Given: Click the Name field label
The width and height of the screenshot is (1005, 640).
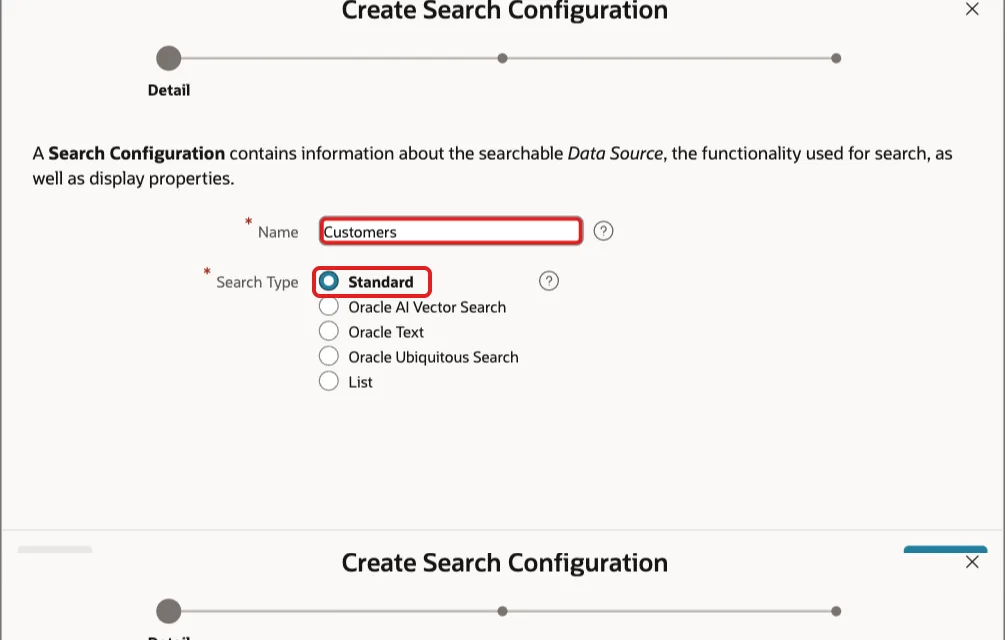Looking at the screenshot, I should [x=278, y=232].
